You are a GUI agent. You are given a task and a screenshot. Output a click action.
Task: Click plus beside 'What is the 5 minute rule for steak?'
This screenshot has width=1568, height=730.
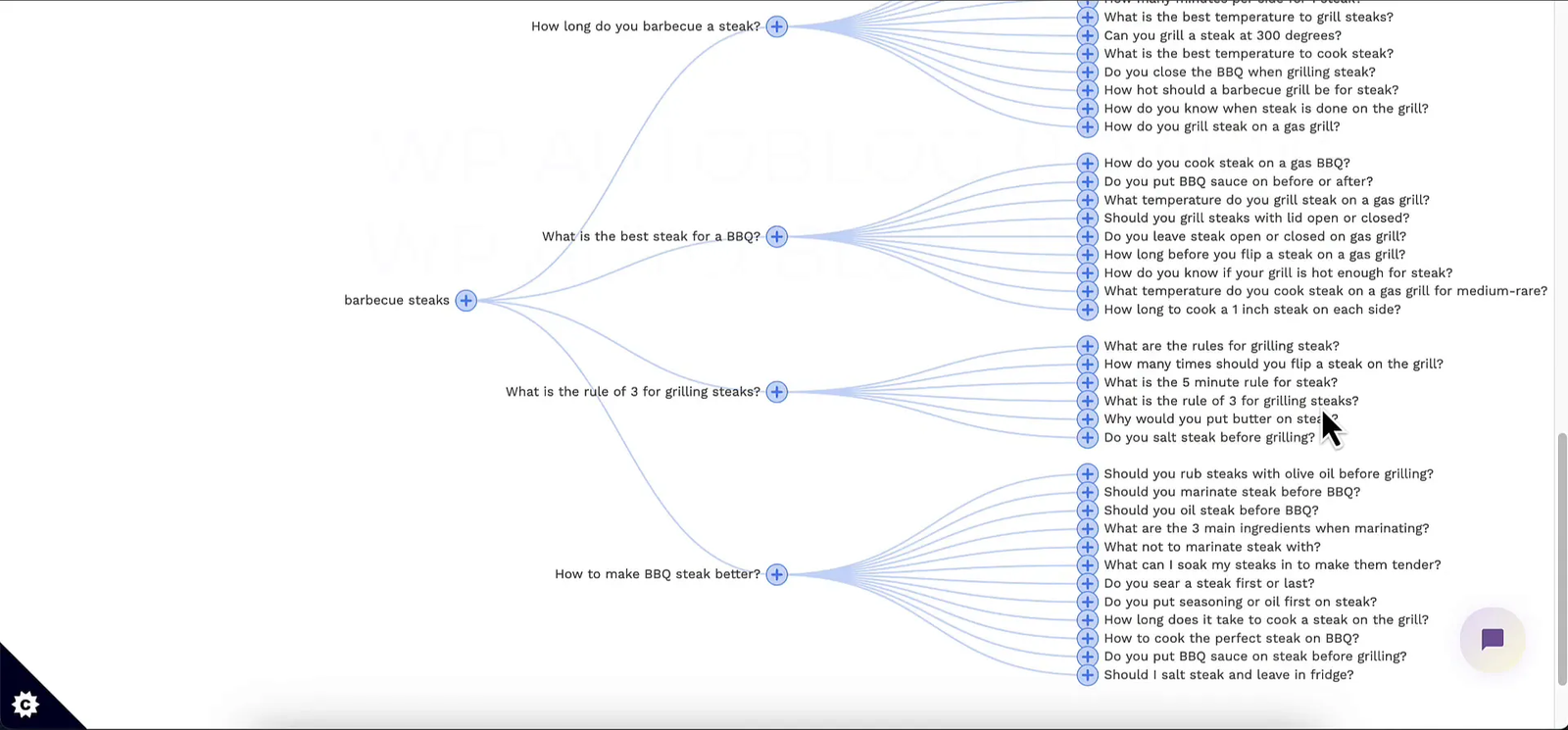click(1087, 382)
